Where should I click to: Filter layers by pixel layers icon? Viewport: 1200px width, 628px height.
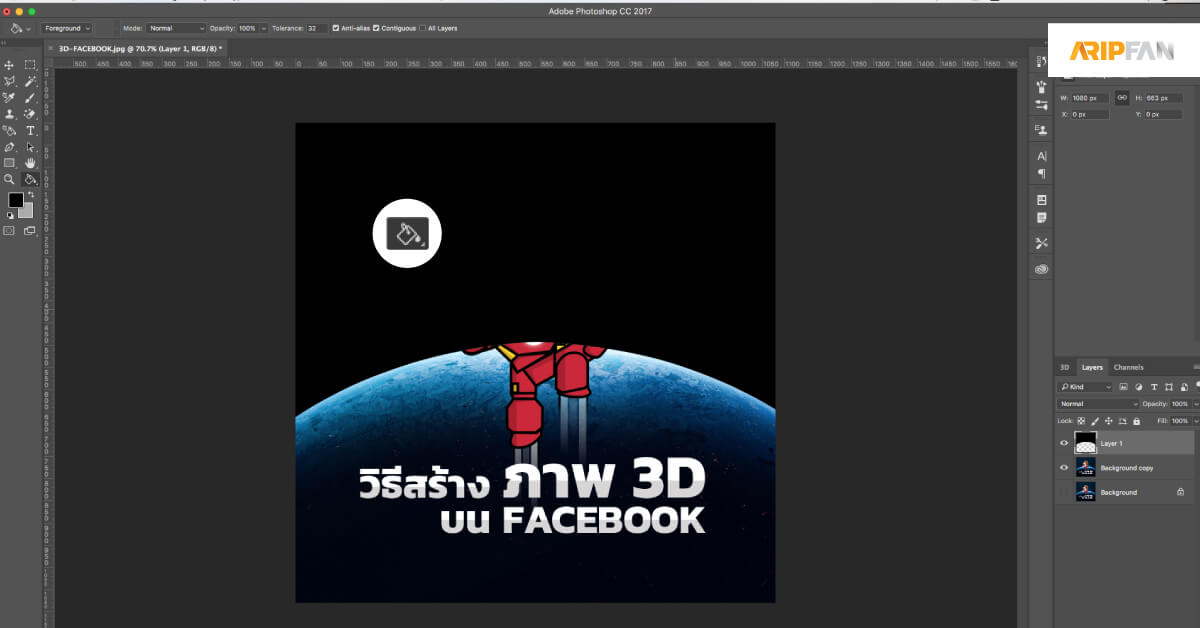[1123, 387]
